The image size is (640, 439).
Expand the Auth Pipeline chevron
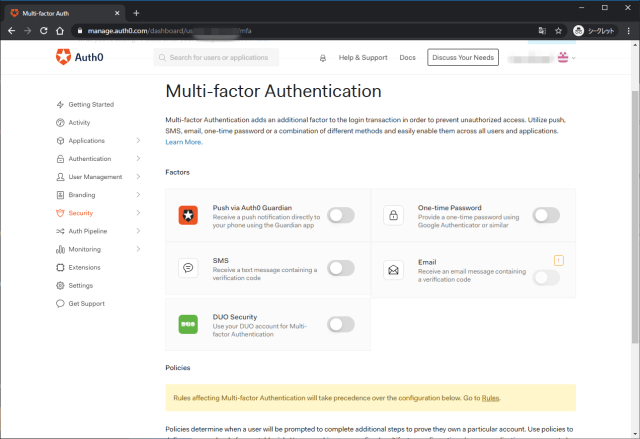pyautogui.click(x=138, y=231)
